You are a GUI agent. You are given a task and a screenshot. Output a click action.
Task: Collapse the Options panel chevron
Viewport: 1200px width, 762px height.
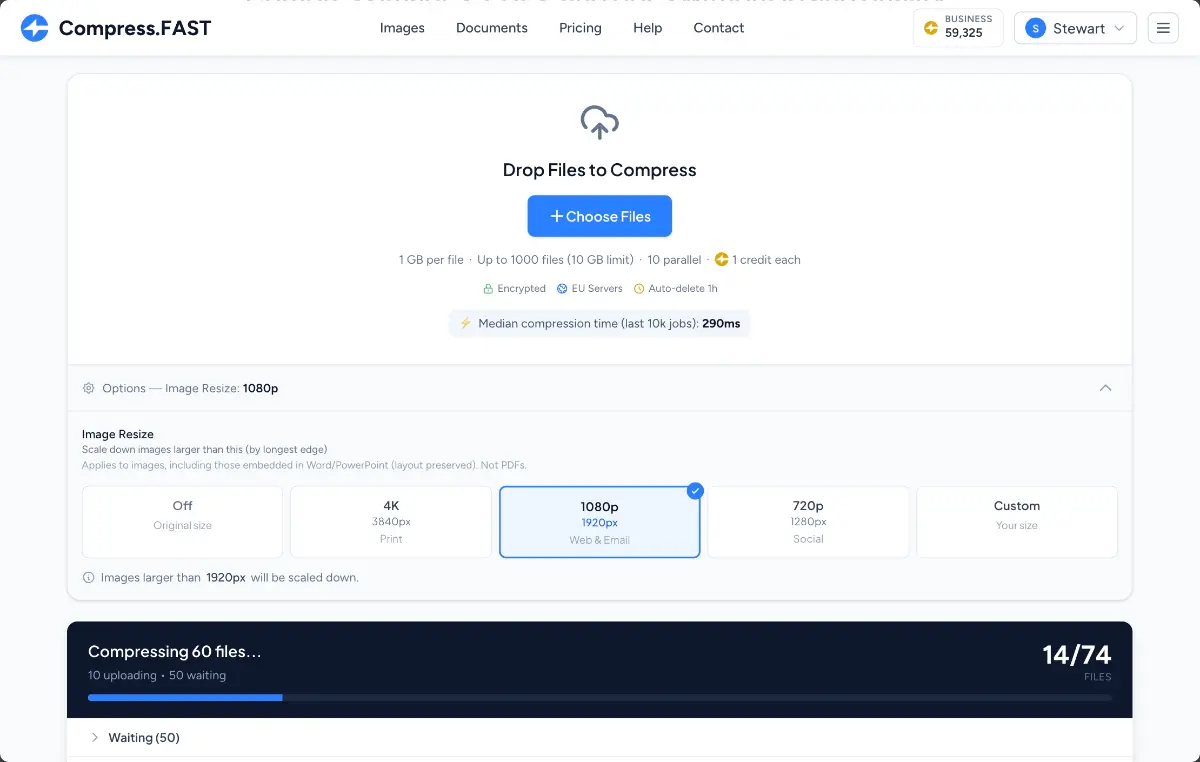click(1106, 388)
